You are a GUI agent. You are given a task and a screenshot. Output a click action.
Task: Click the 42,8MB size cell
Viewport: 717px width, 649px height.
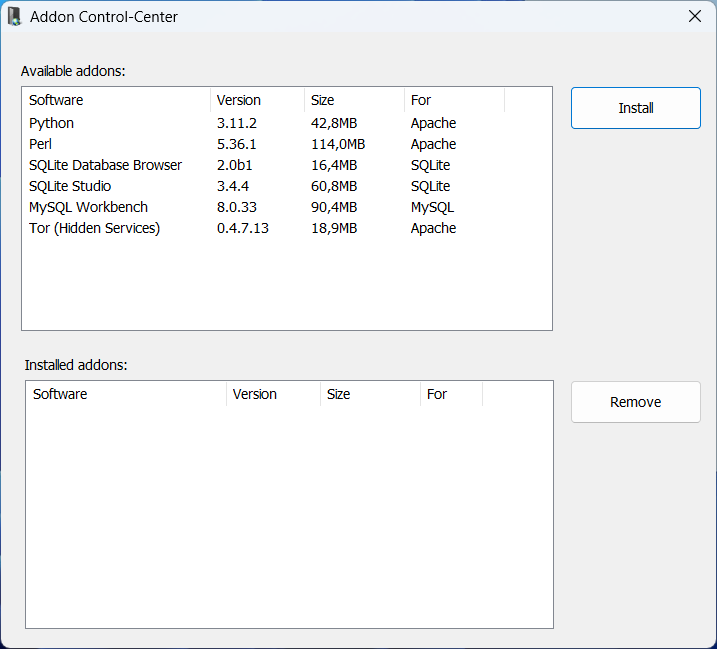pos(334,123)
